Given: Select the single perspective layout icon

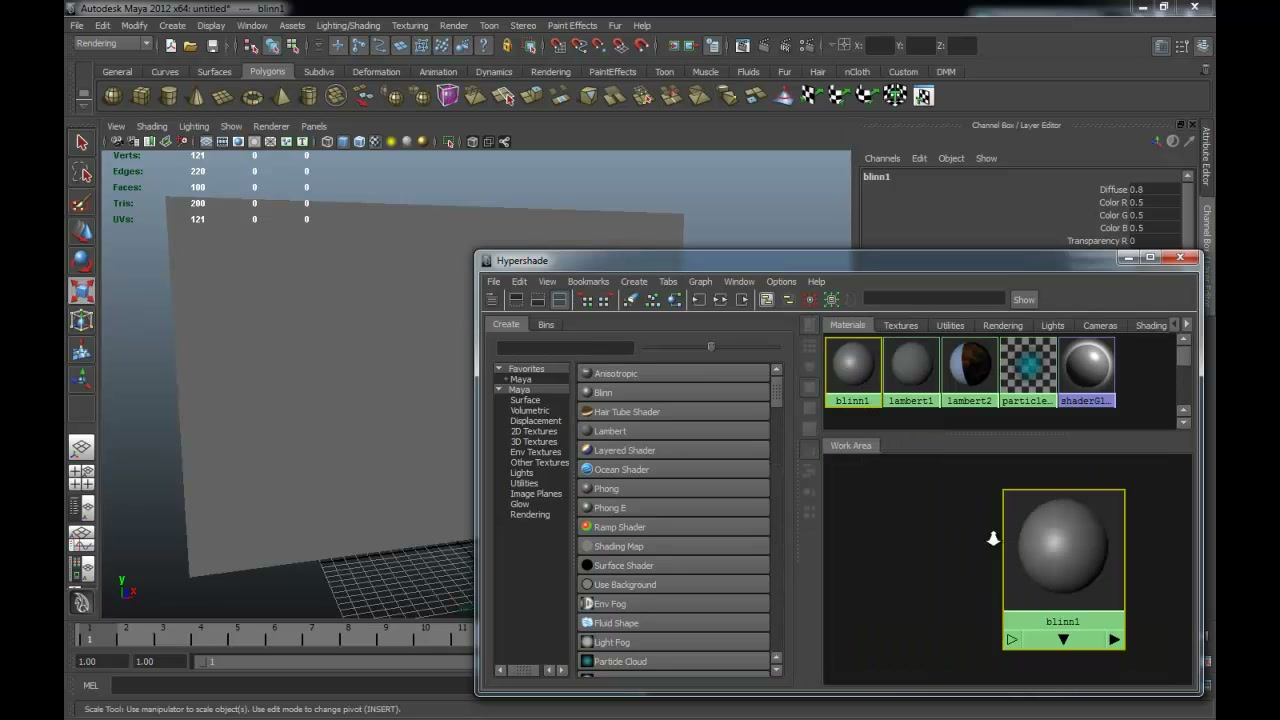Looking at the screenshot, I should (82, 448).
